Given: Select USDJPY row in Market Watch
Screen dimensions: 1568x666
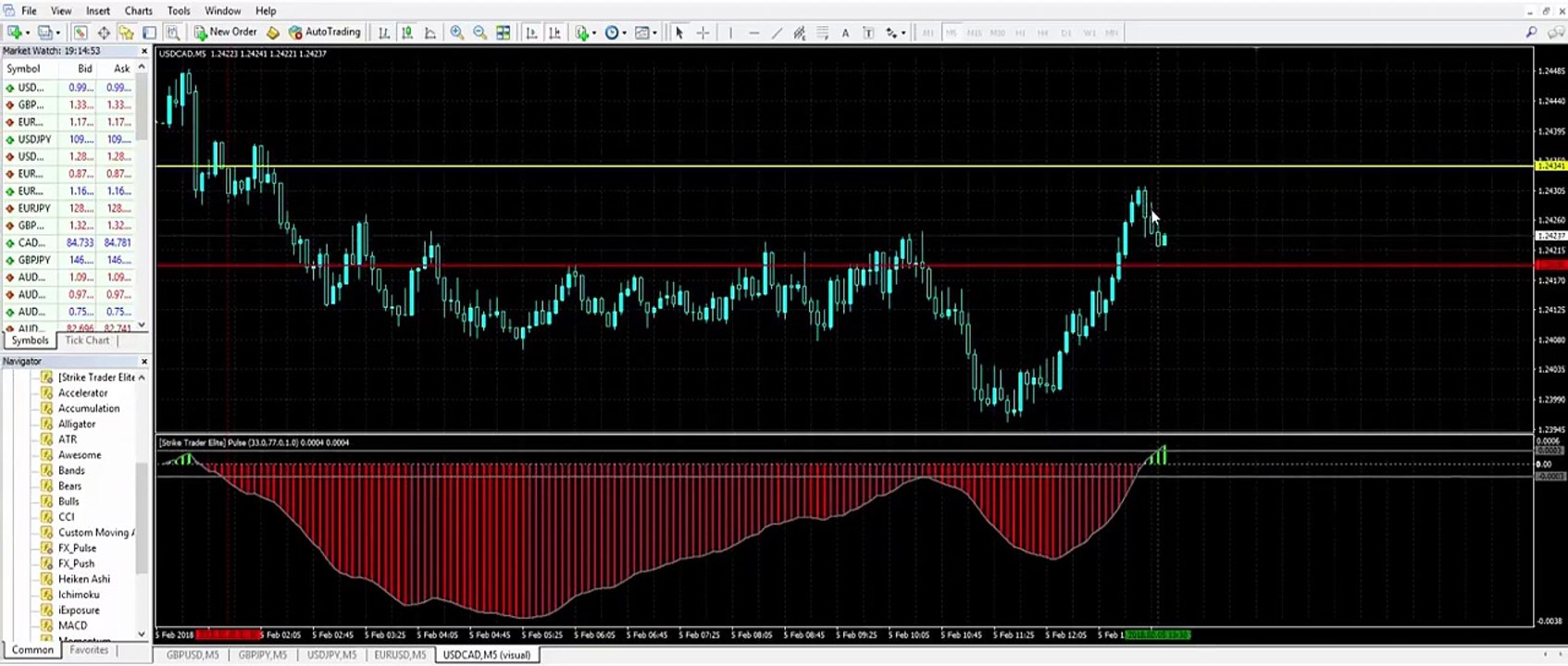Looking at the screenshot, I should click(x=68, y=140).
